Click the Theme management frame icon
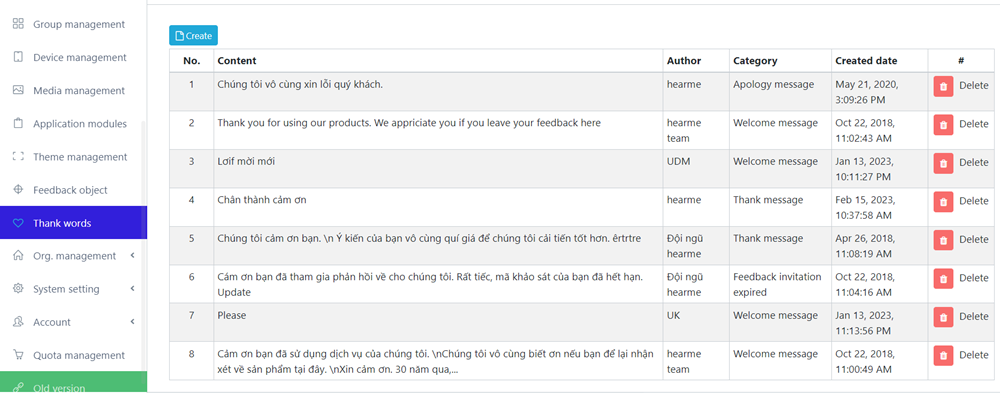Image resolution: width=1000 pixels, height=393 pixels. tap(18, 157)
